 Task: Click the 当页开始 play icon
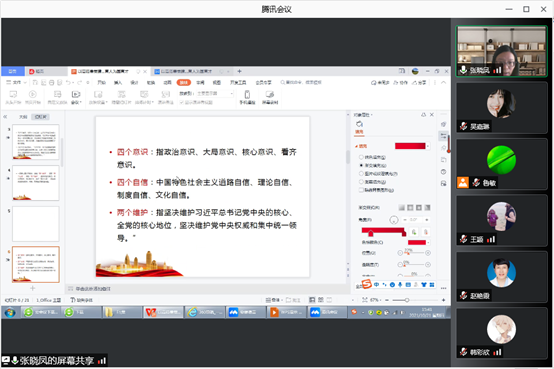coord(33,94)
